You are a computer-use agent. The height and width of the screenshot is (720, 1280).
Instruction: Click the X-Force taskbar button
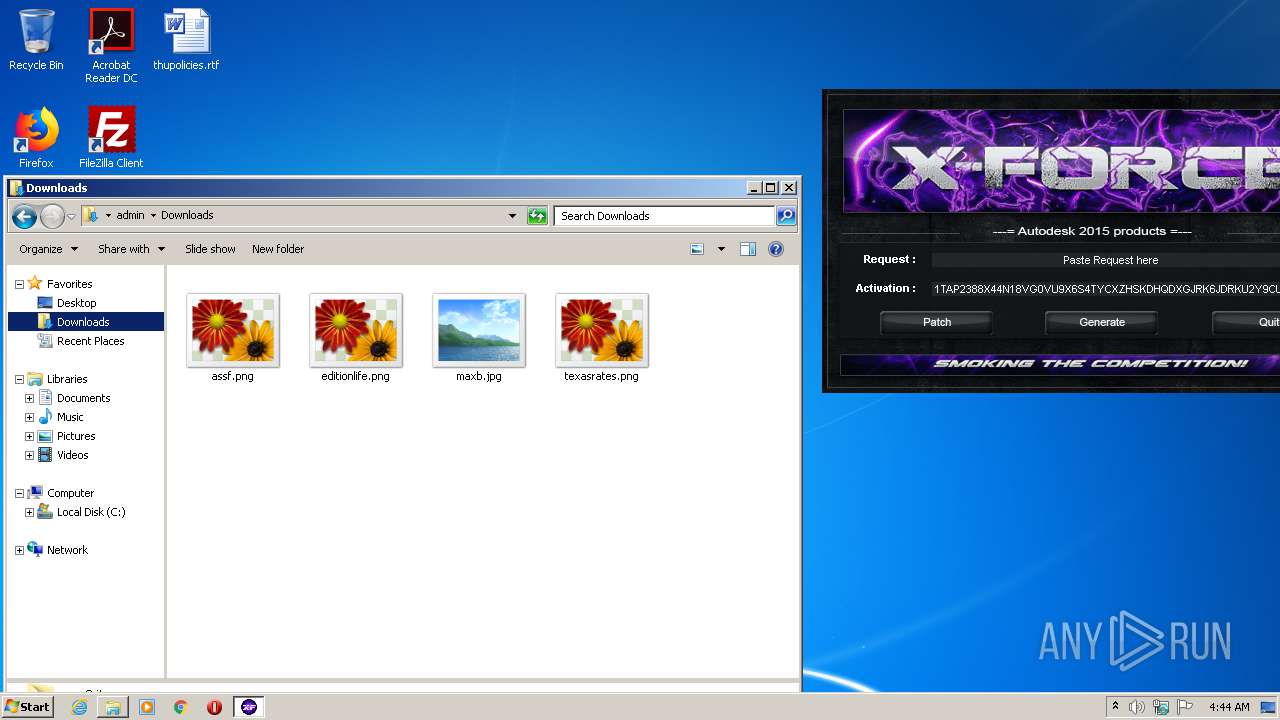[249, 707]
